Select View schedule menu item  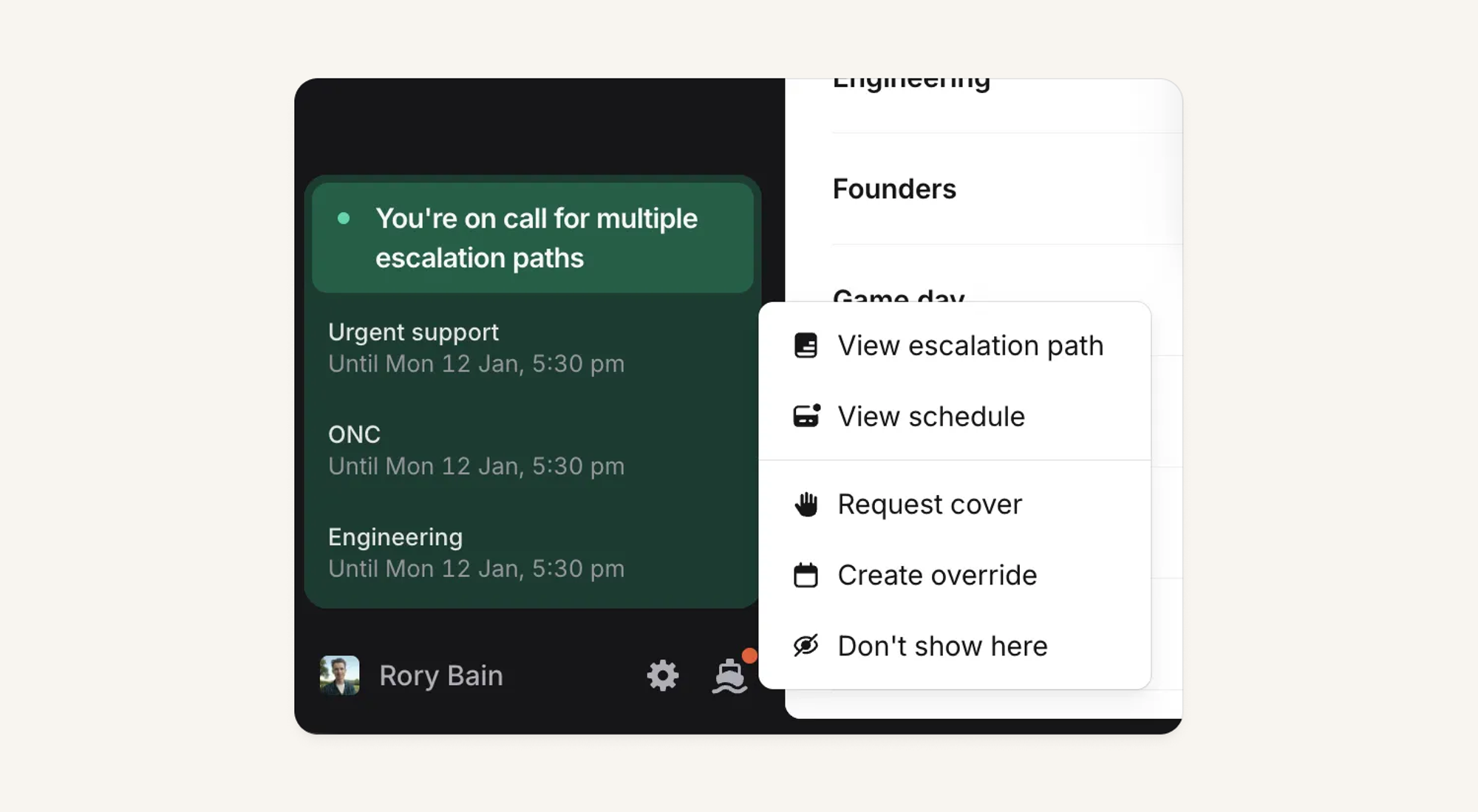pos(931,417)
